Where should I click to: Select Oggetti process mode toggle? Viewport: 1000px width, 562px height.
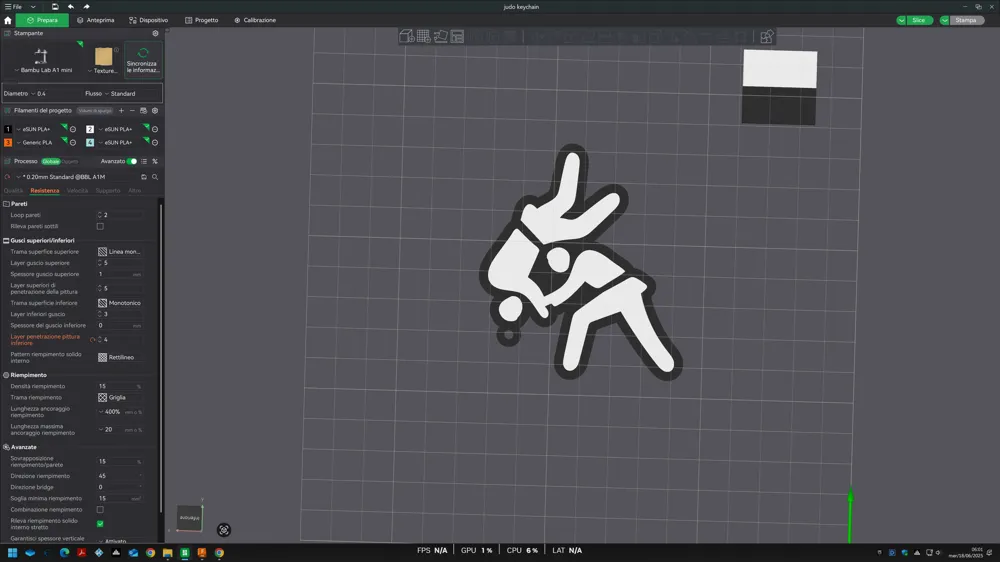pos(70,161)
